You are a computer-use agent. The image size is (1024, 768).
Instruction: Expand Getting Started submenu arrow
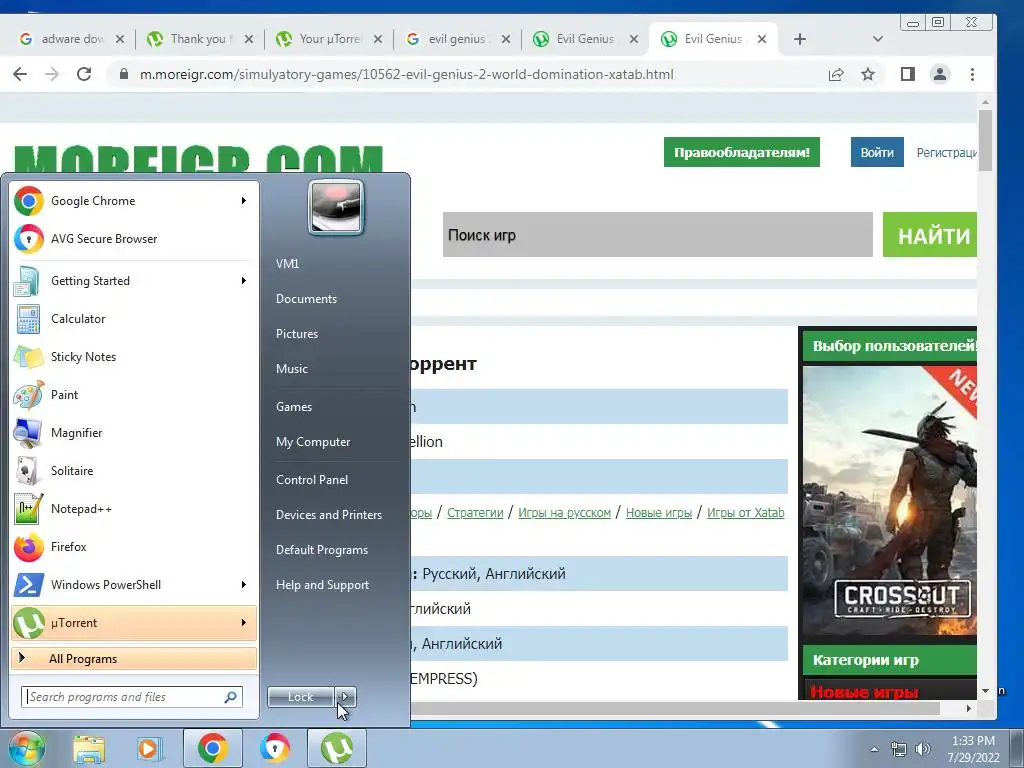tap(244, 281)
